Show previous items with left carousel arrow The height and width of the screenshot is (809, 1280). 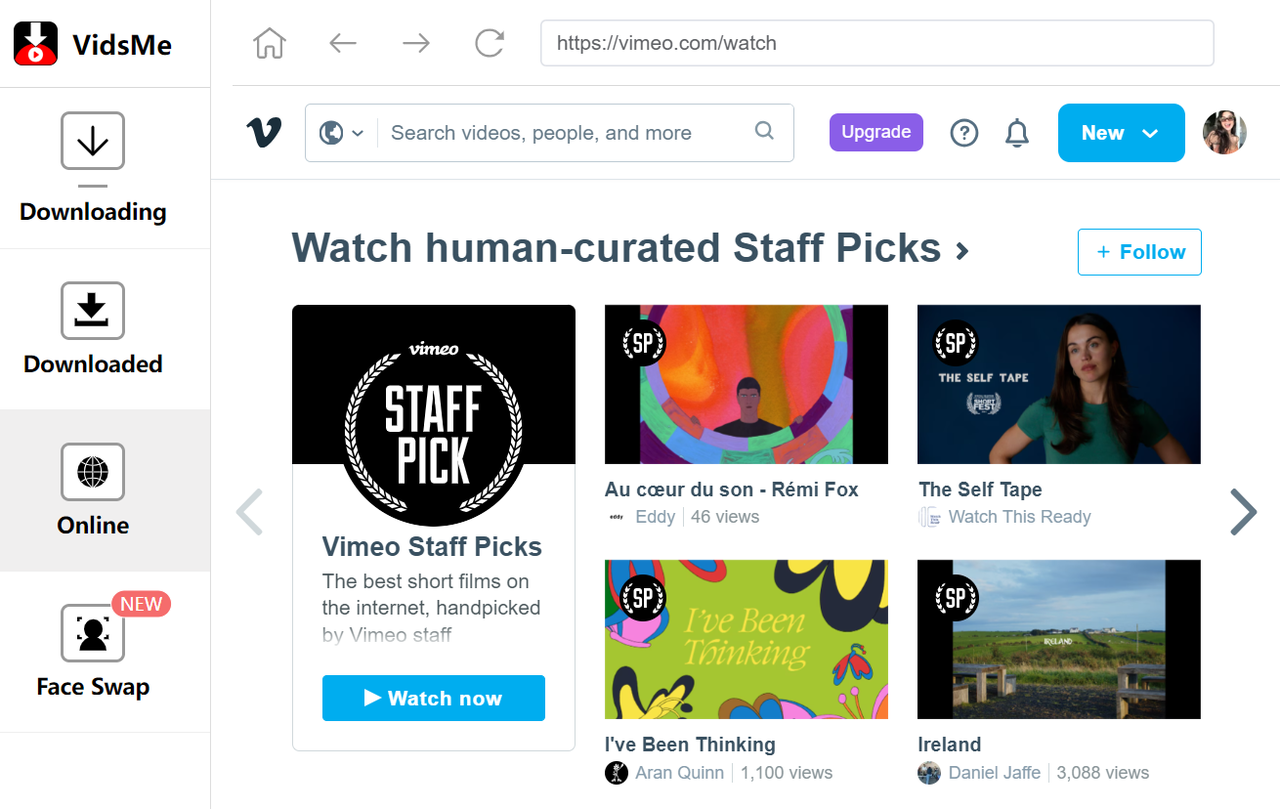pyautogui.click(x=249, y=512)
